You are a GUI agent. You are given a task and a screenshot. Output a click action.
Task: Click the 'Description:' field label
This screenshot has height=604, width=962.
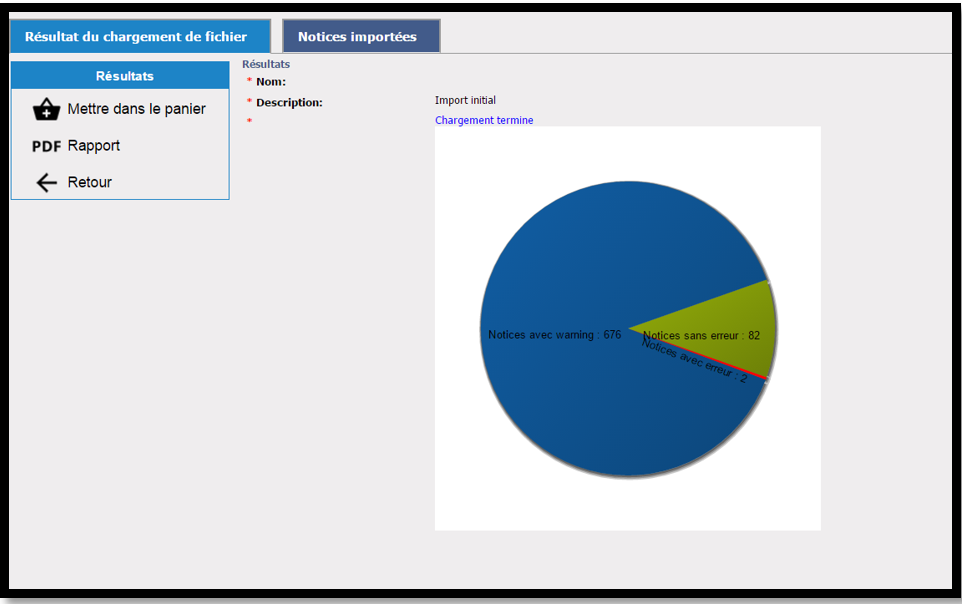pyautogui.click(x=289, y=103)
